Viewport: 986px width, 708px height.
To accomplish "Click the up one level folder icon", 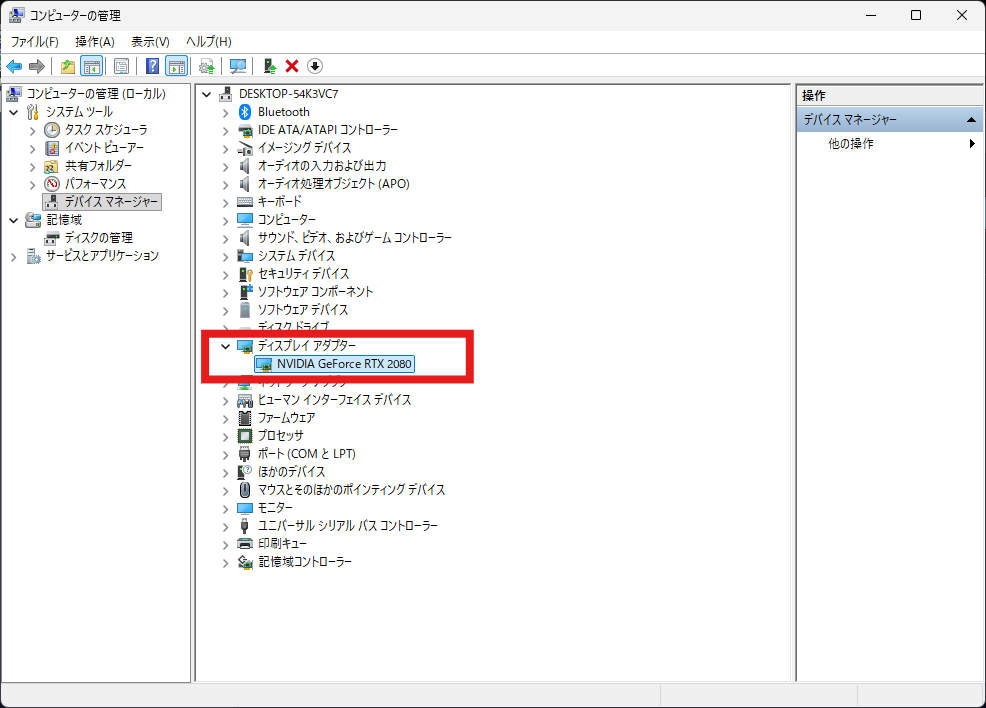I will 67,66.
